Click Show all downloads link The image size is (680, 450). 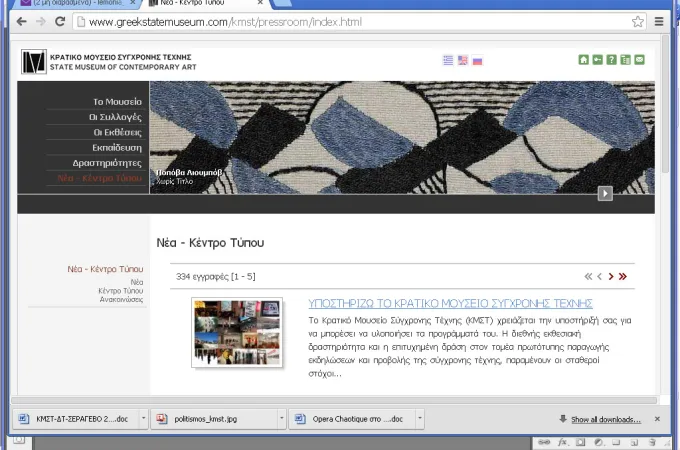[x=606, y=419]
